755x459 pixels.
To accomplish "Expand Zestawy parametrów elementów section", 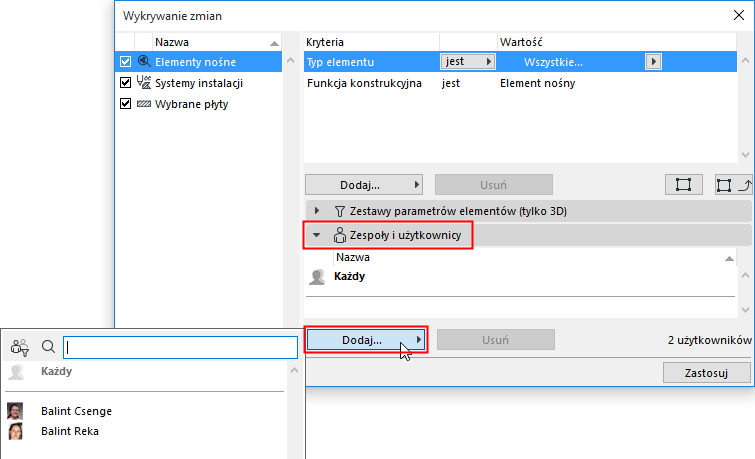I will (318, 211).
